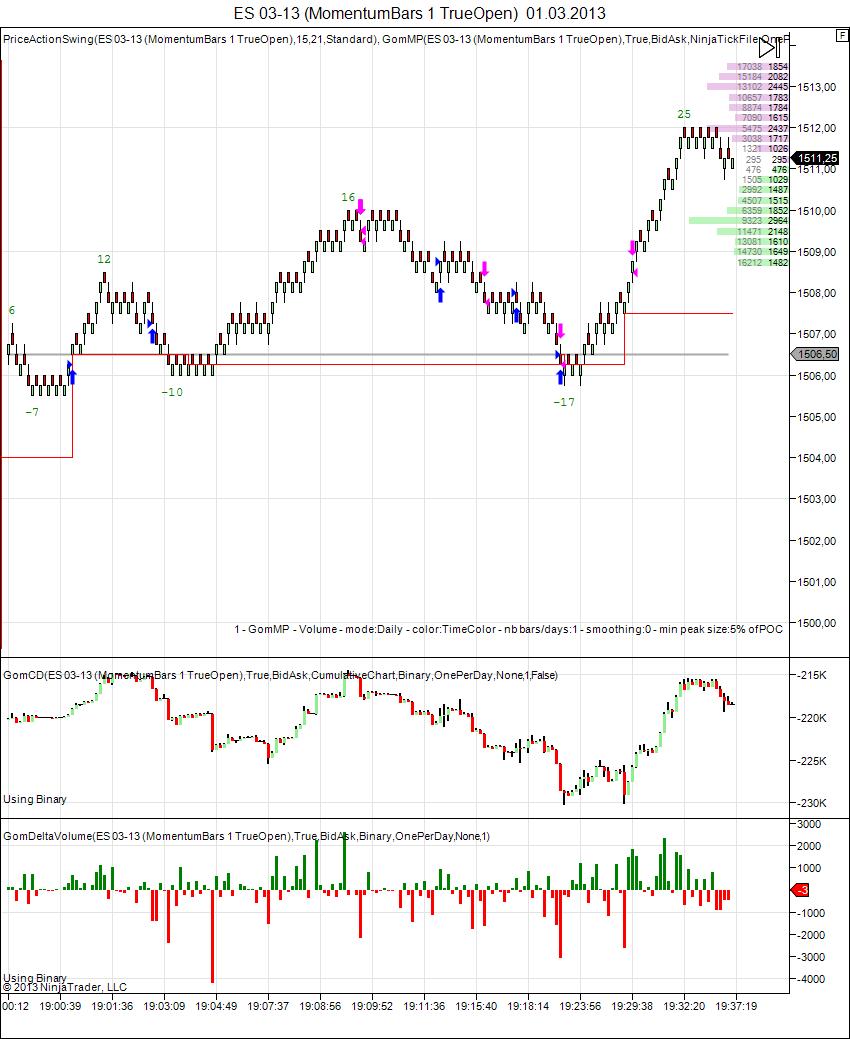The width and height of the screenshot is (850, 1039).
Task: Click the 3000 delta volume axis label
Action: point(809,824)
